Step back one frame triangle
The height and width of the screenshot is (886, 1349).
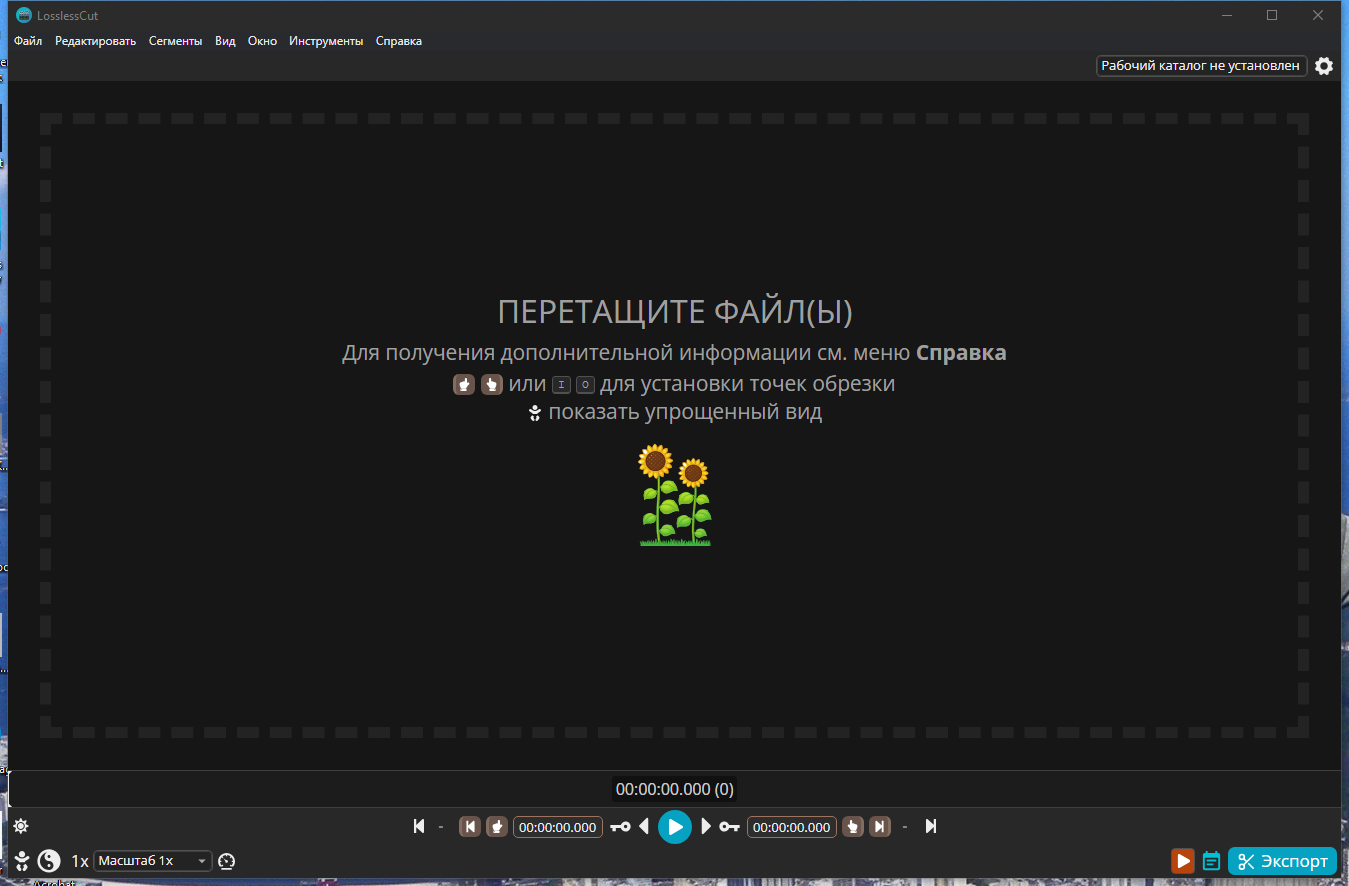(x=644, y=827)
